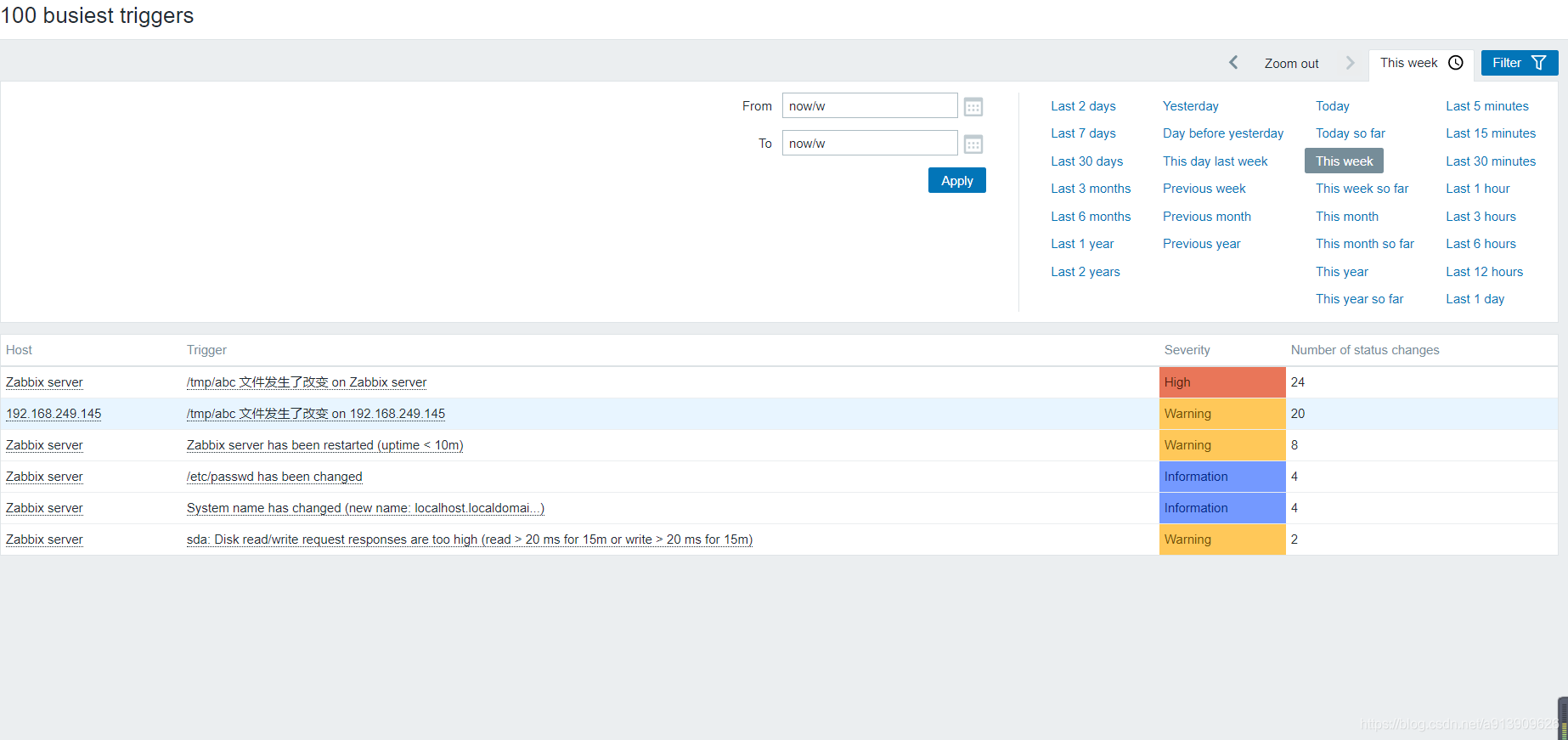Screen dimensions: 1568x740
Task: Set range to Last 5 minutes
Action: pyautogui.click(x=1486, y=106)
